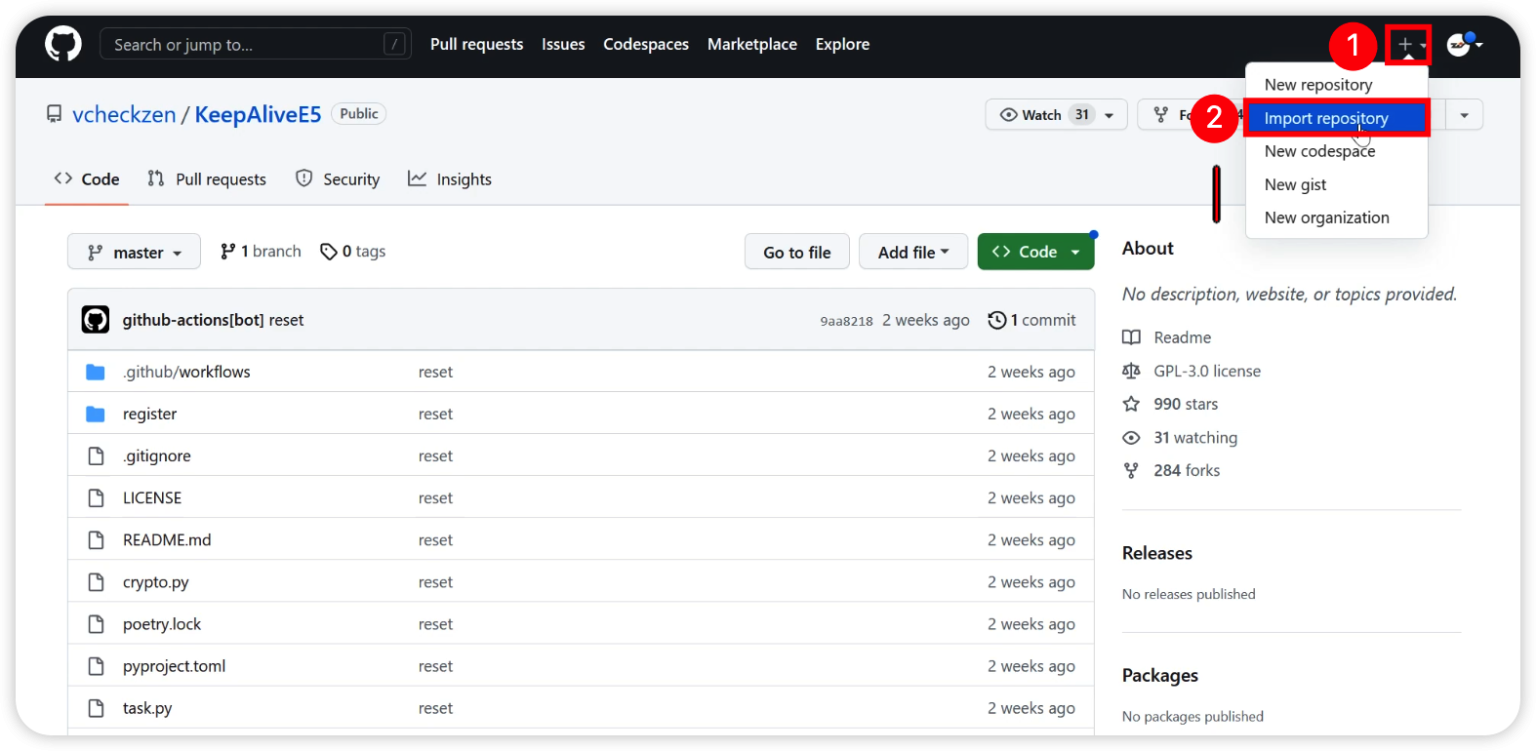The image size is (1536, 751).
Task: Open Explore in the top navigation
Action: click(842, 44)
